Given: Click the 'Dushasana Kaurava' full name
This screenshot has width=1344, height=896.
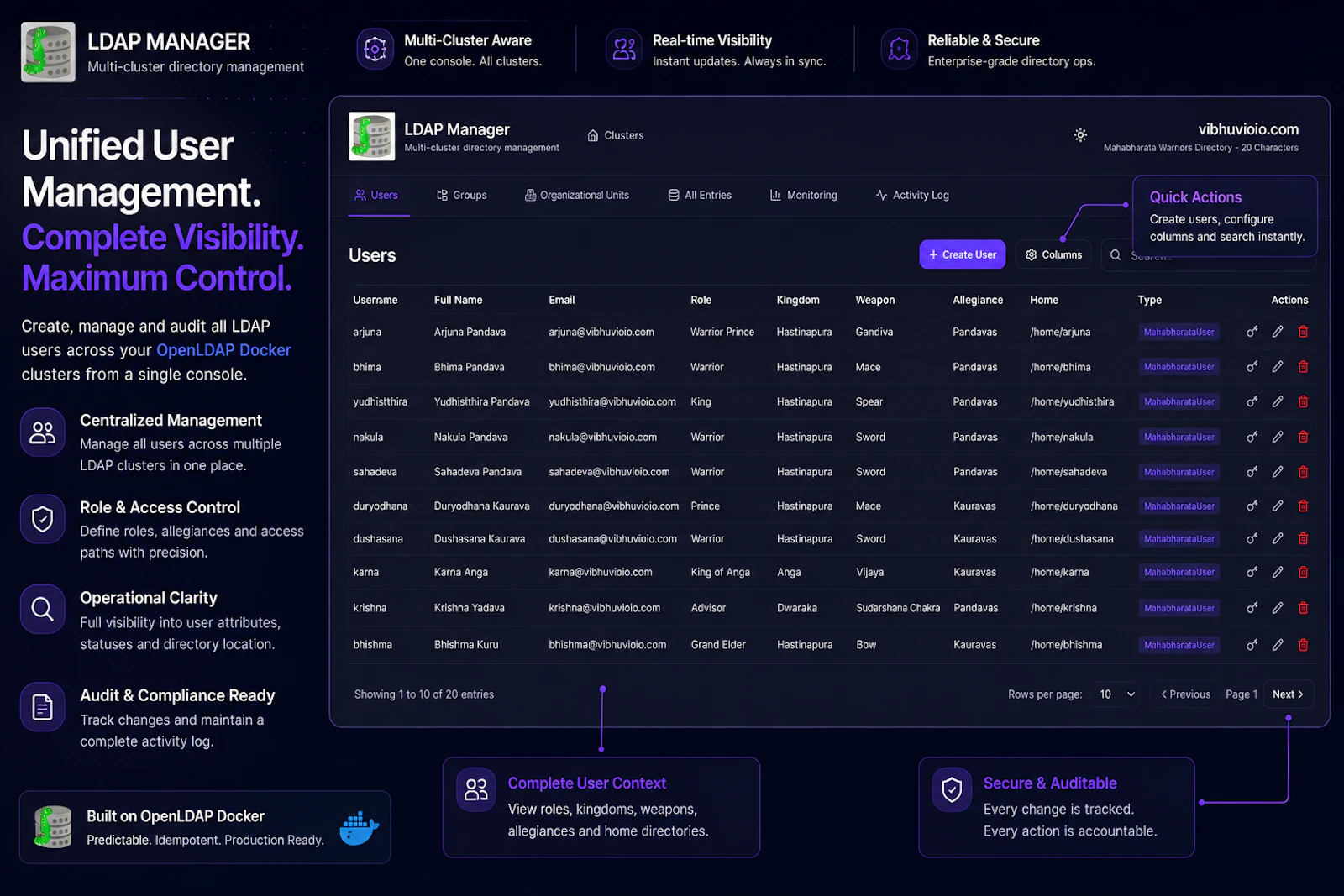Looking at the screenshot, I should pos(480,539).
